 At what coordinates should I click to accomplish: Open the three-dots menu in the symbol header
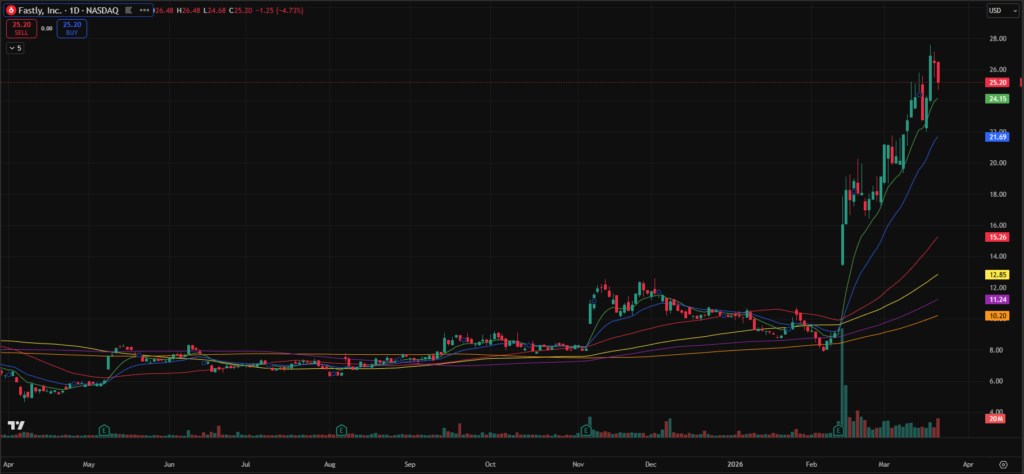tap(145, 10)
